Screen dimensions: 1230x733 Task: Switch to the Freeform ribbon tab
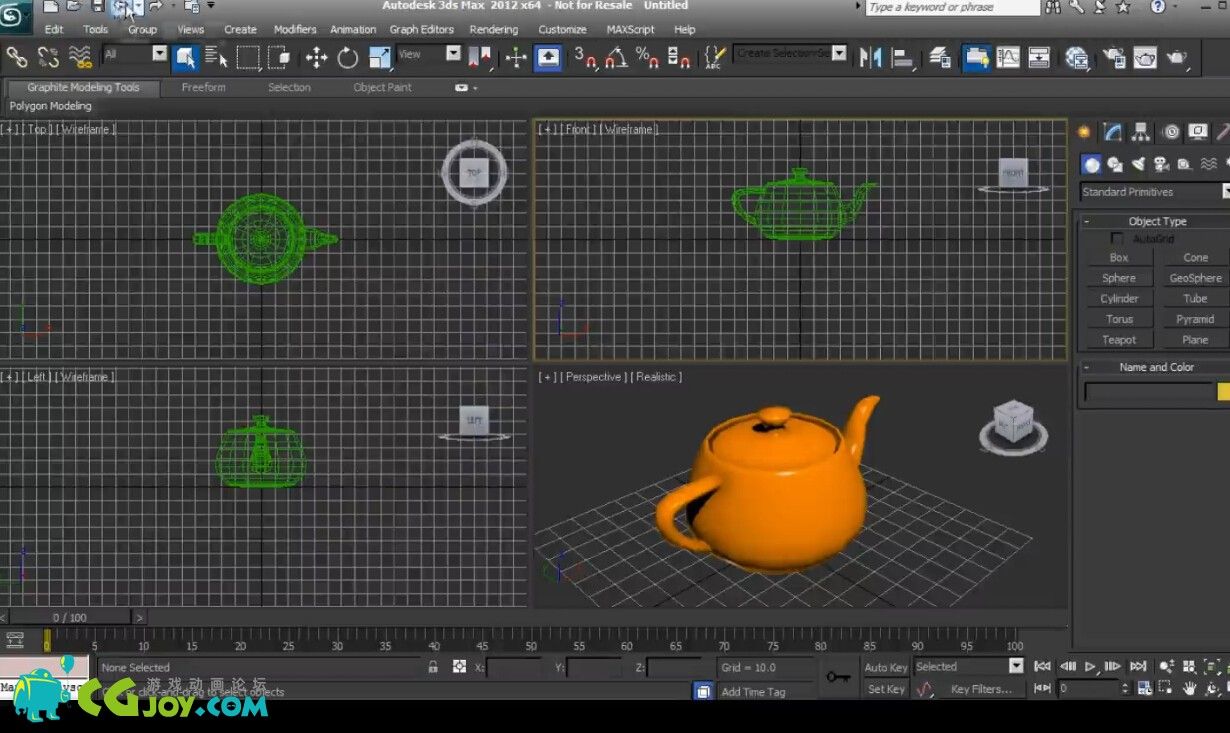coord(204,88)
